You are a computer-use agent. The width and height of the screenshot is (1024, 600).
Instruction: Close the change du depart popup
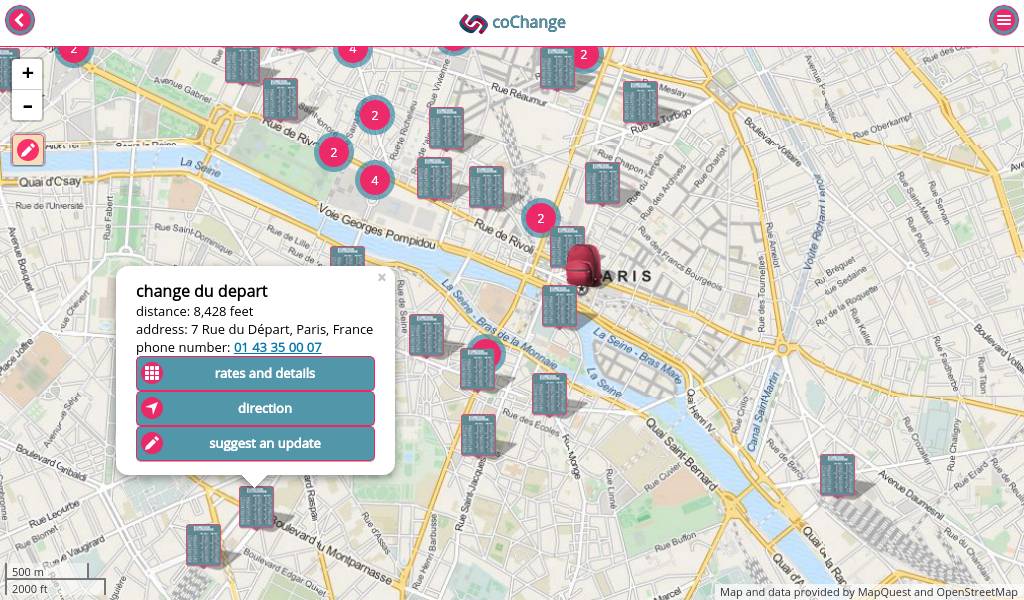pyautogui.click(x=381, y=278)
